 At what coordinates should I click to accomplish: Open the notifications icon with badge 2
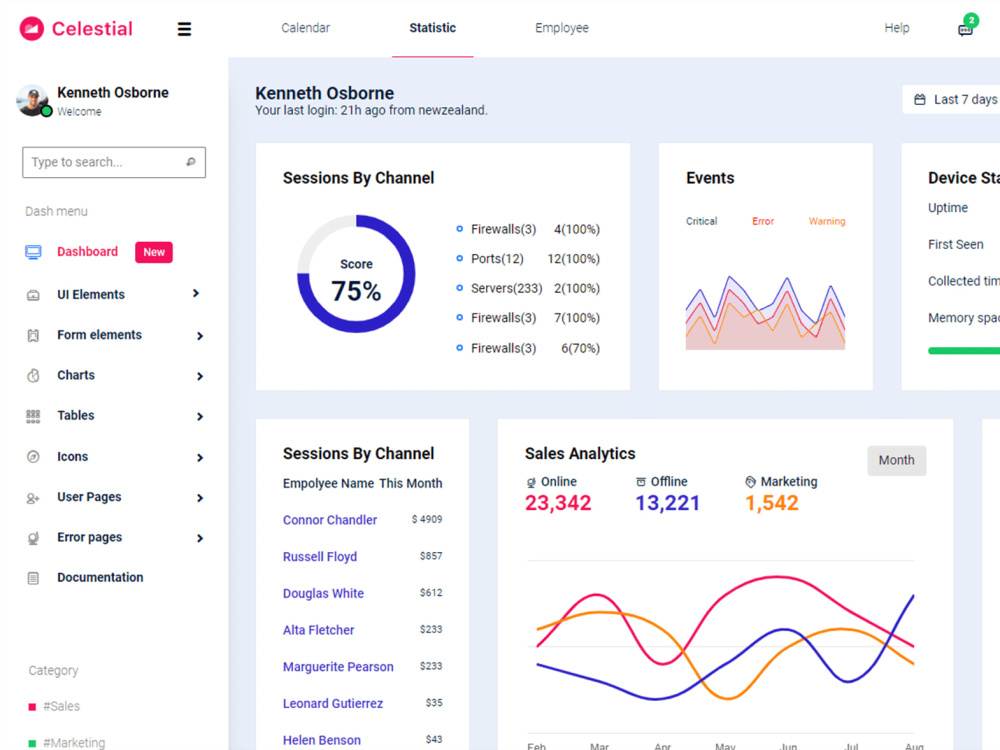point(966,27)
